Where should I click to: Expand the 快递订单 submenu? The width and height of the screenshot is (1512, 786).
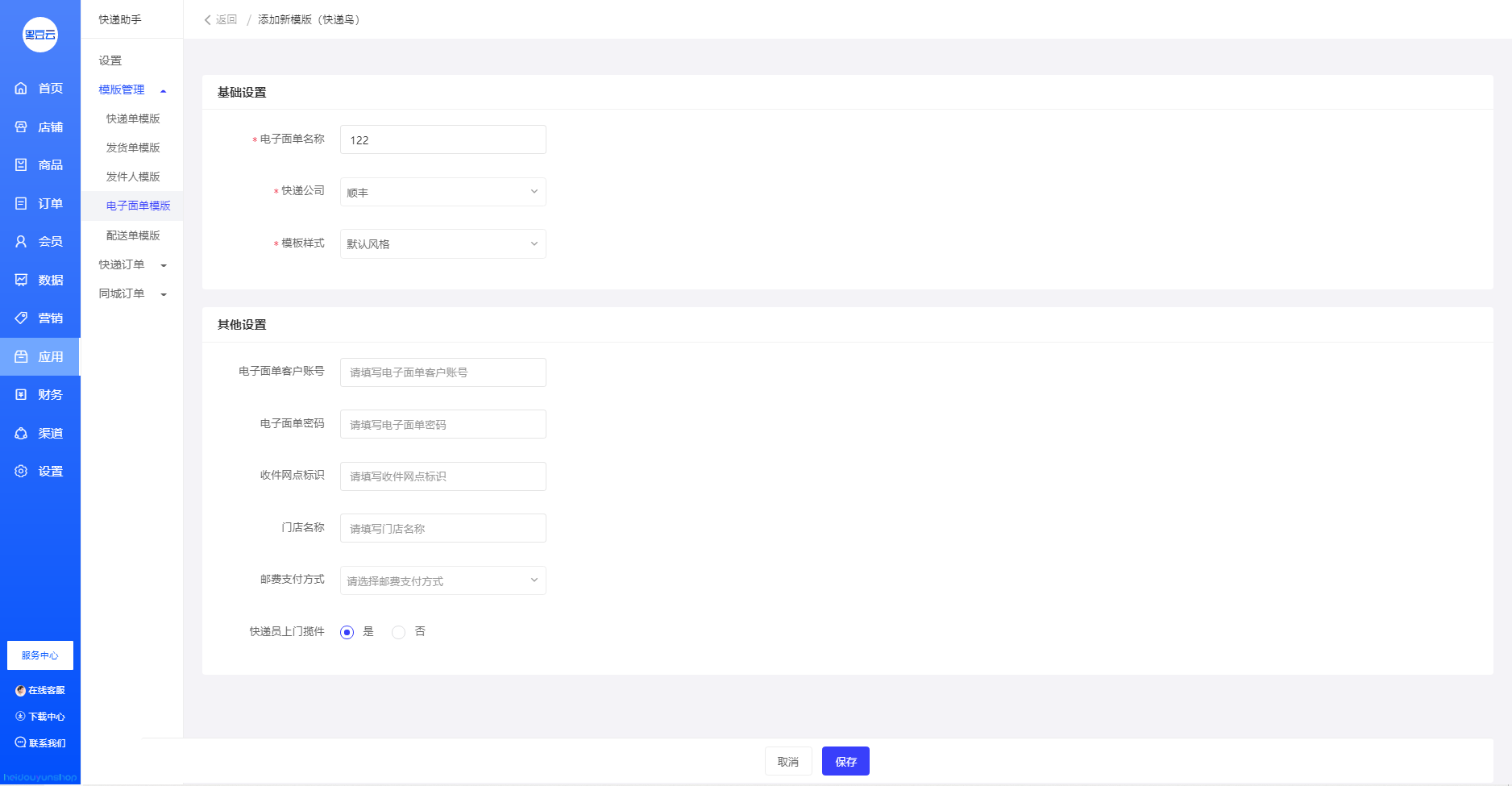click(x=132, y=265)
